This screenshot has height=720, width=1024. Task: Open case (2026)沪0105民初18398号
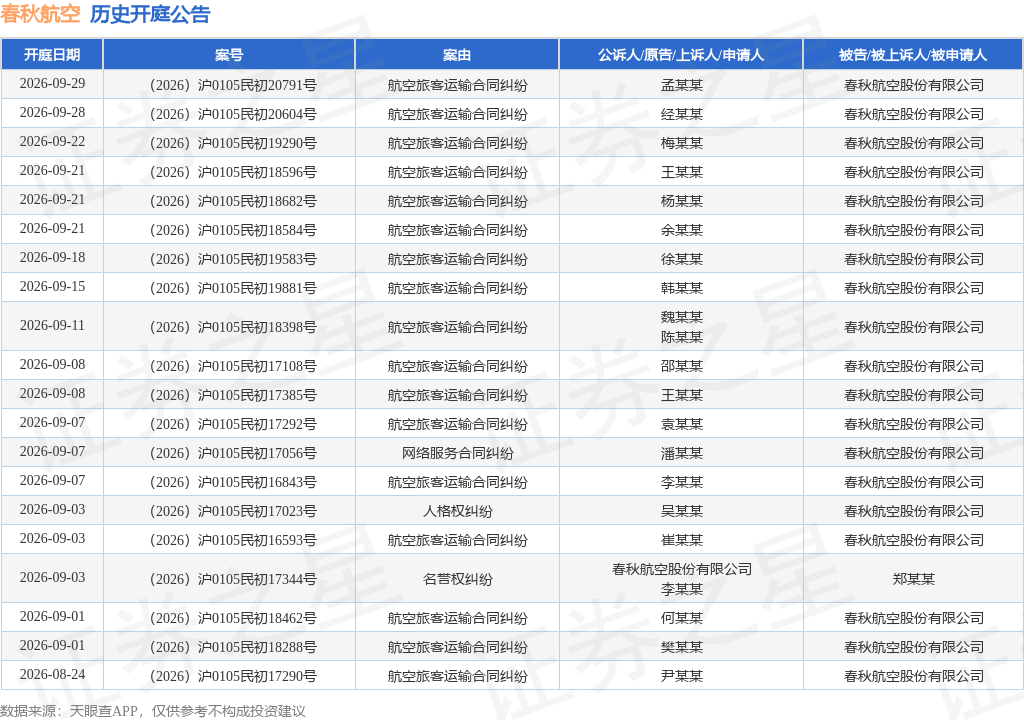[233, 327]
